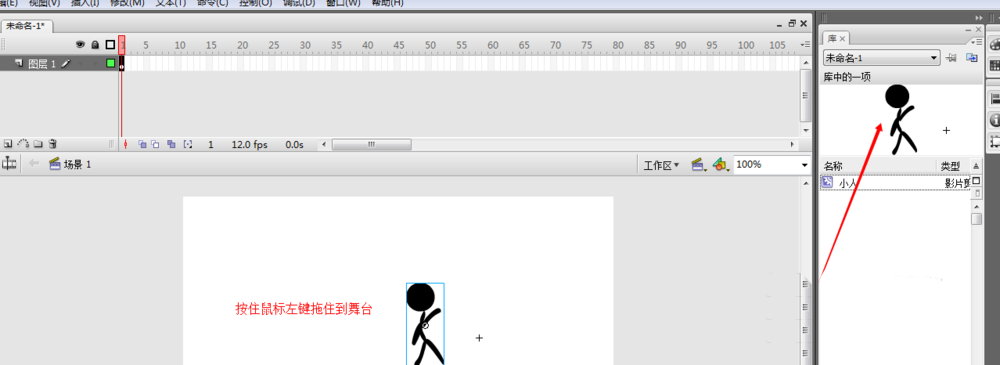Open the Transform panel from the dock
The height and width of the screenshot is (365, 1000).
tap(994, 141)
